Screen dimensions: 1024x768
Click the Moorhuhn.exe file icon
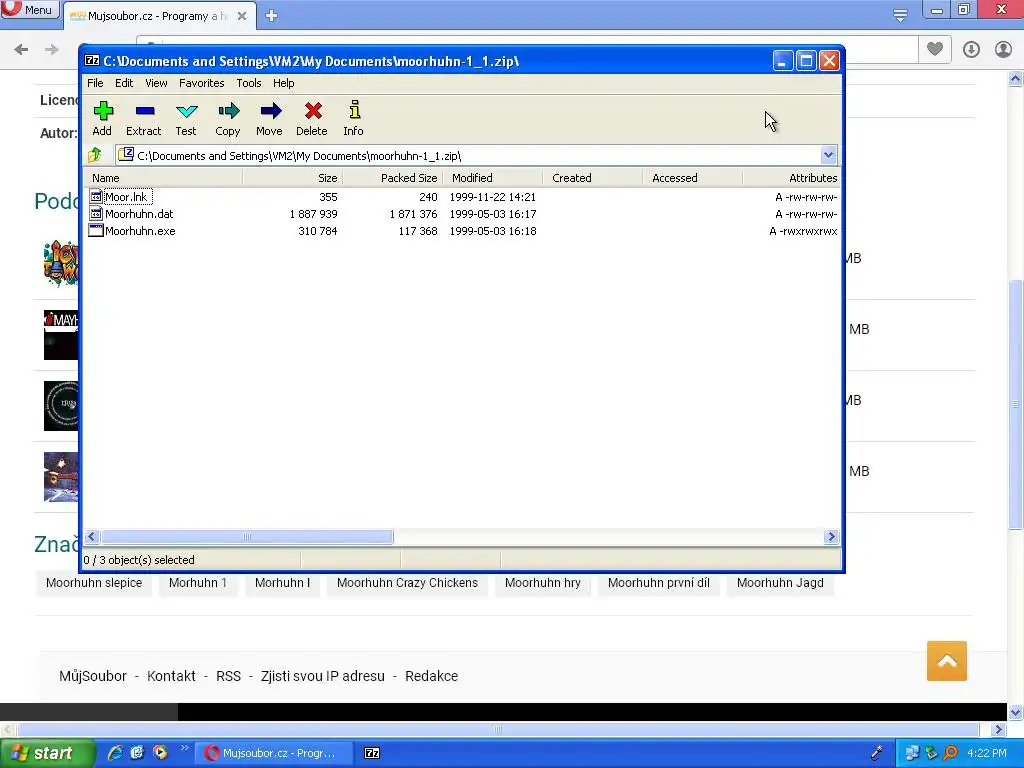[x=96, y=231]
